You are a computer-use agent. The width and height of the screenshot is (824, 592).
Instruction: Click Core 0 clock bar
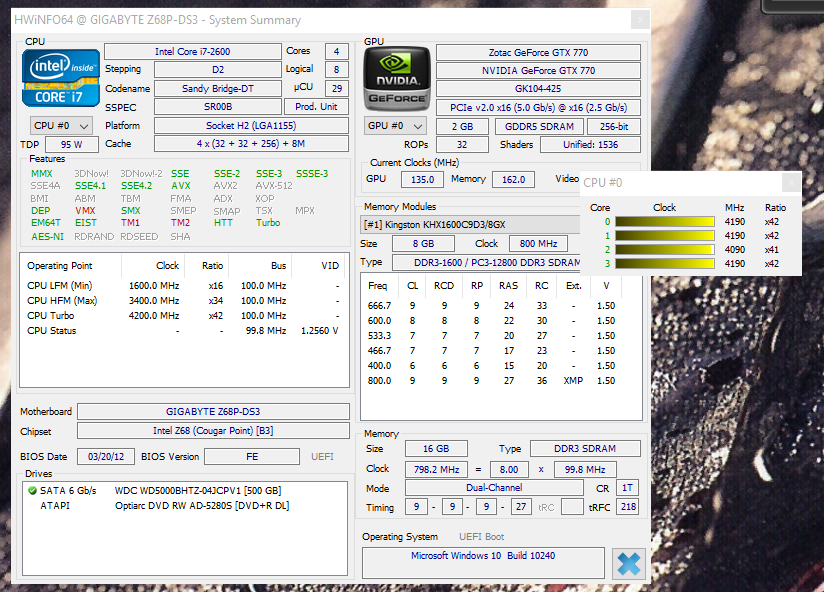(664, 222)
